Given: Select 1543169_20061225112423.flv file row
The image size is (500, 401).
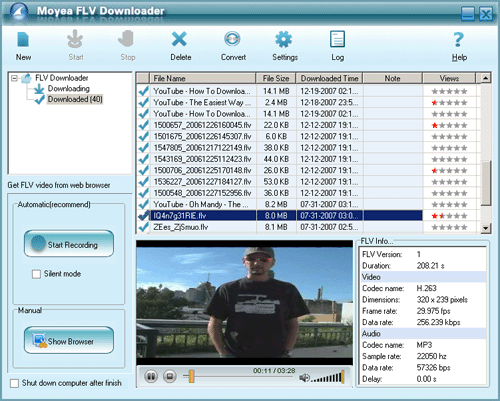Looking at the screenshot, I should 306,159.
